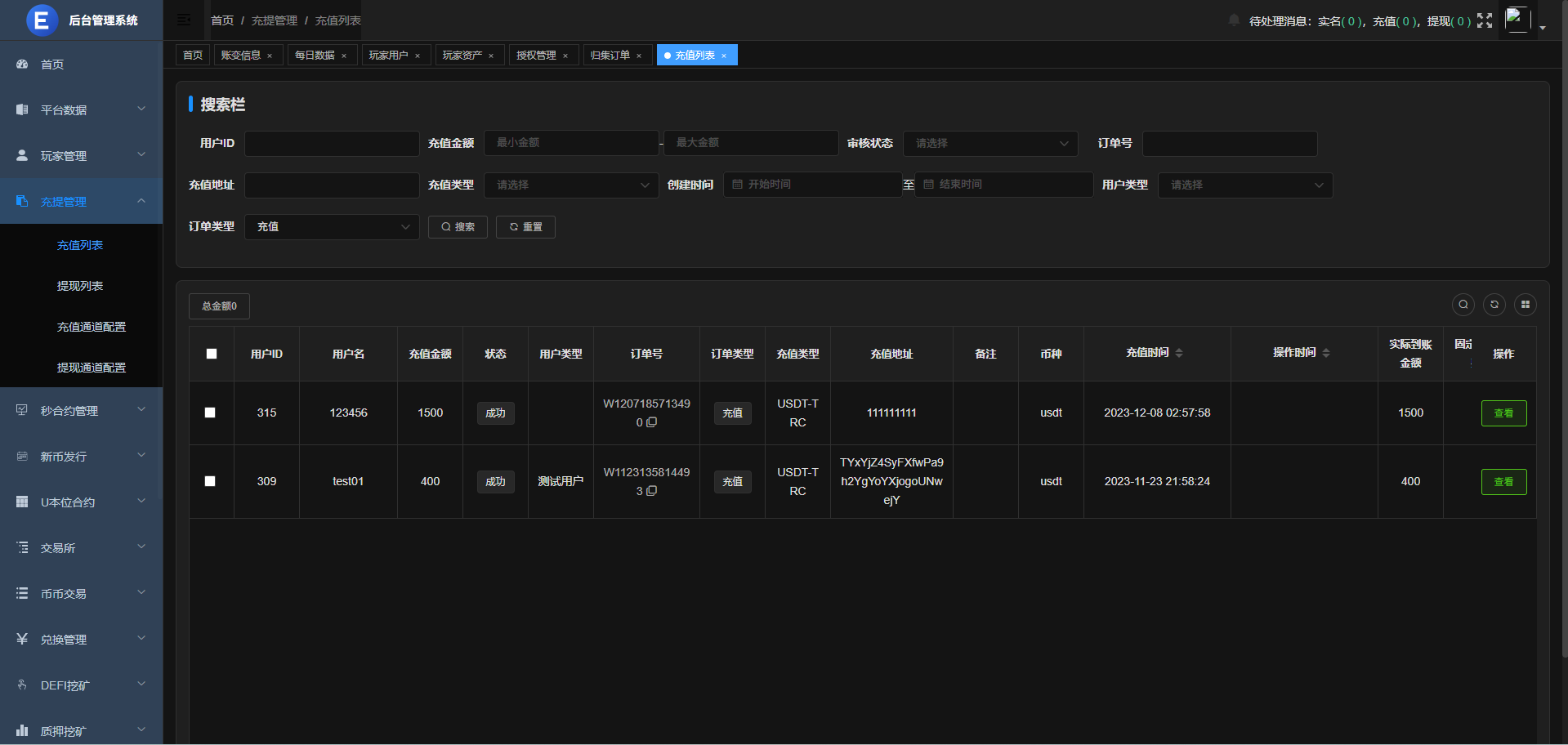1568x745 pixels.
Task: Click the table search toggle icon
Action: click(x=1463, y=305)
